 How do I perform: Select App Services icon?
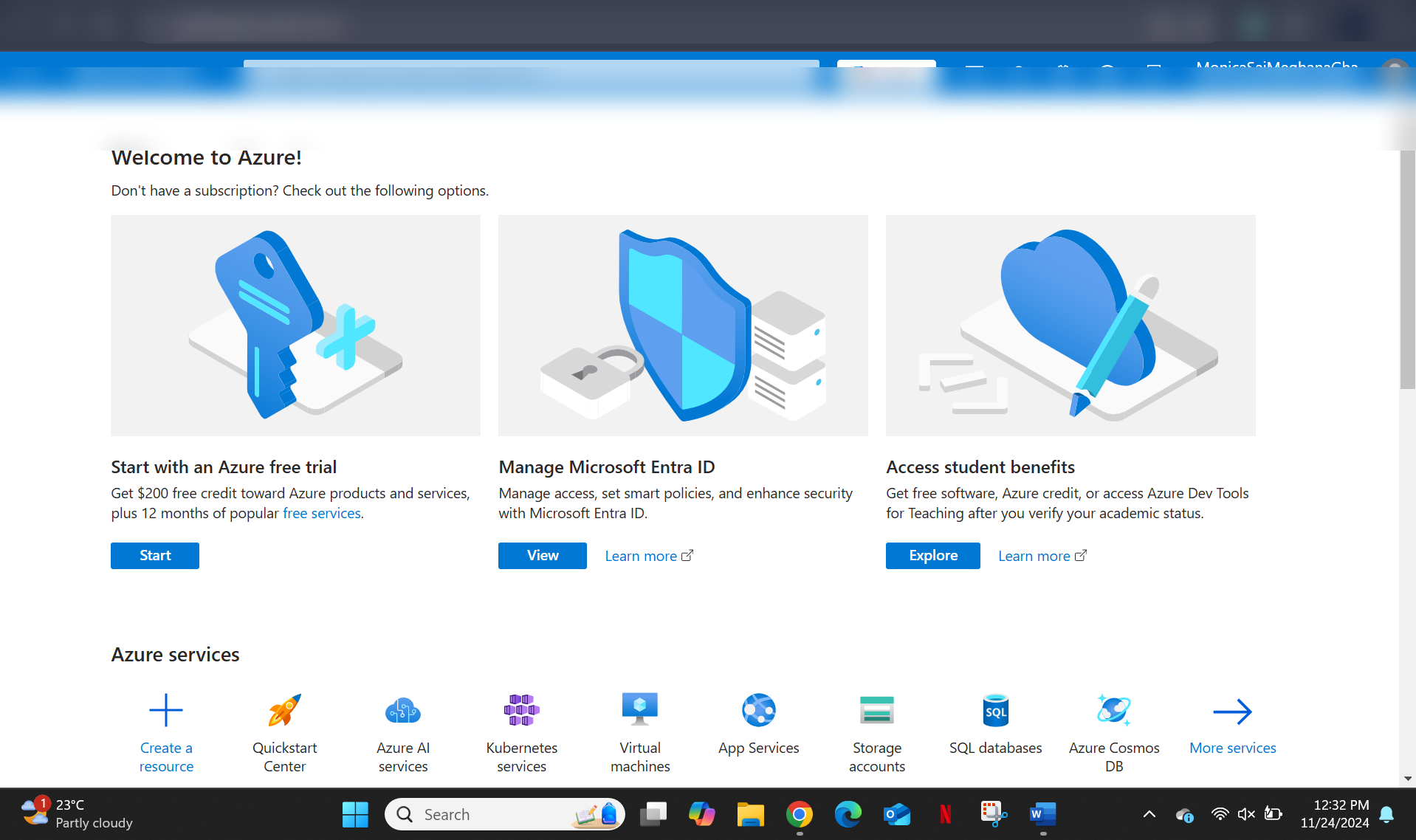pos(758,711)
